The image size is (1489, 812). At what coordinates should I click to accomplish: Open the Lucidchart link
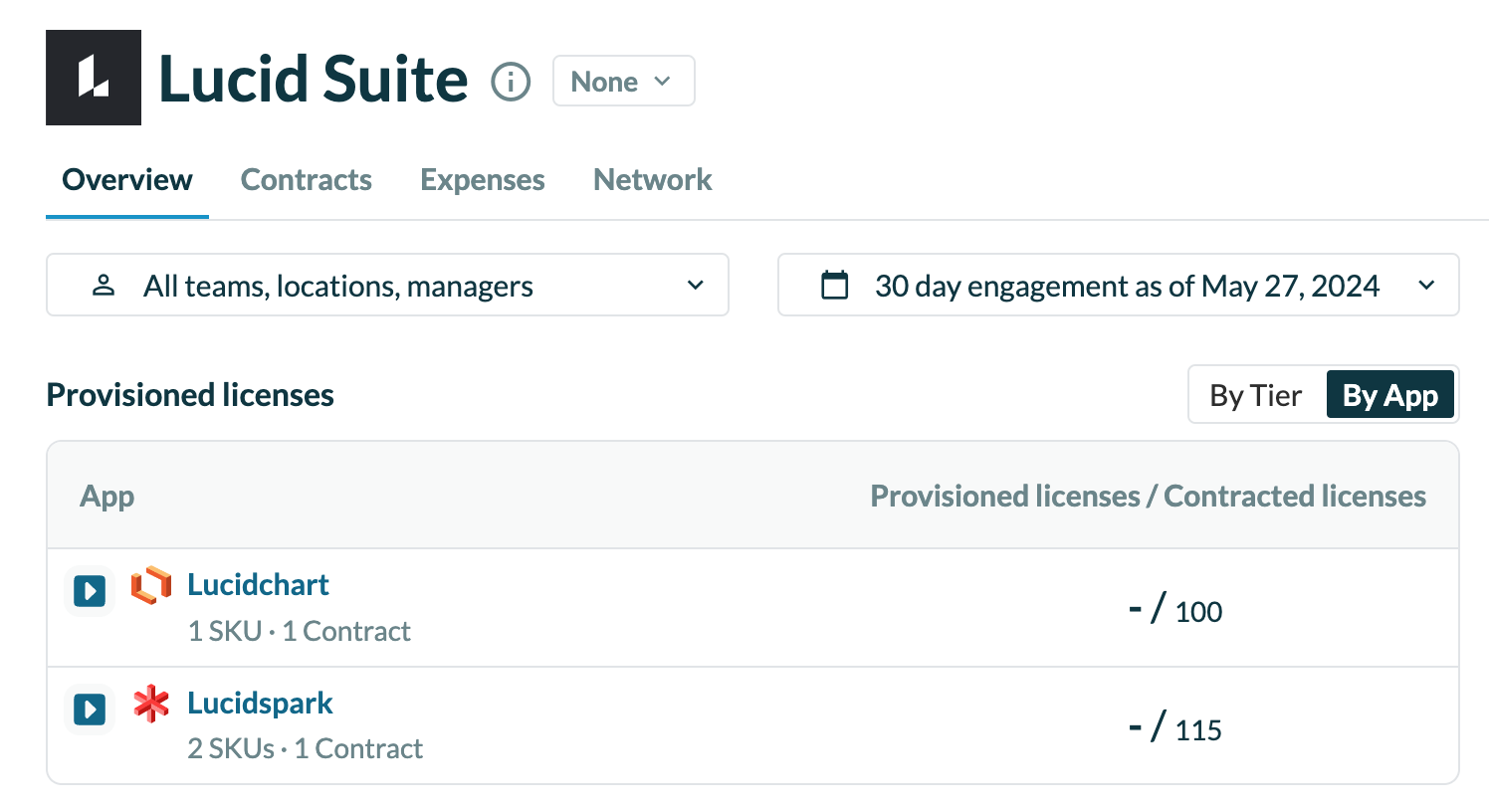(x=258, y=584)
